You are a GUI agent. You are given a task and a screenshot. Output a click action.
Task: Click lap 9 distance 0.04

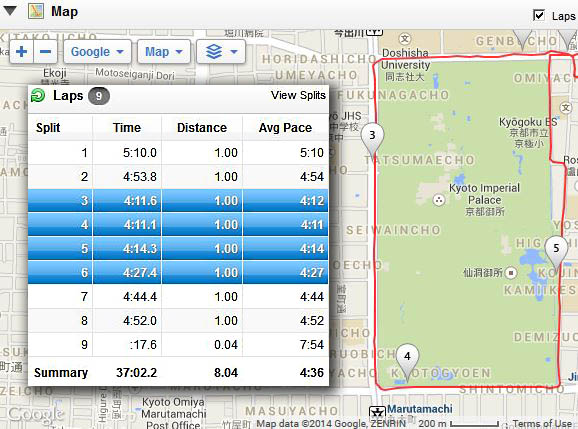tap(226, 345)
